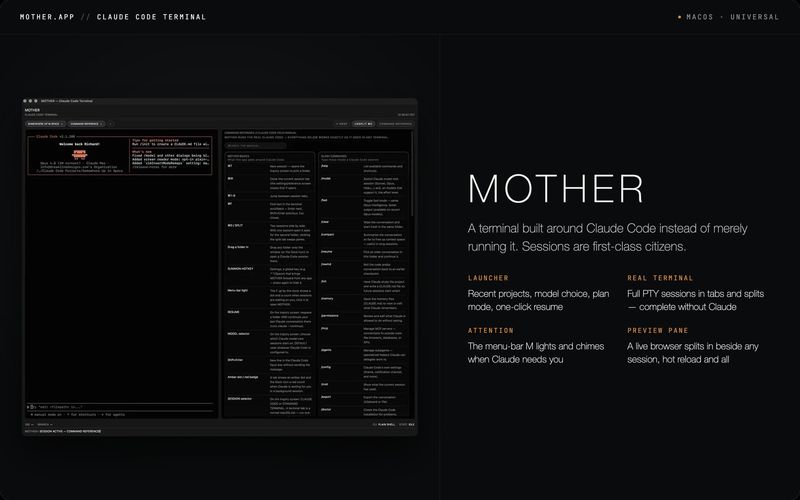Viewport: 800px width, 500px height.
Task: Select the large MOTHER heading
Action: (555, 189)
